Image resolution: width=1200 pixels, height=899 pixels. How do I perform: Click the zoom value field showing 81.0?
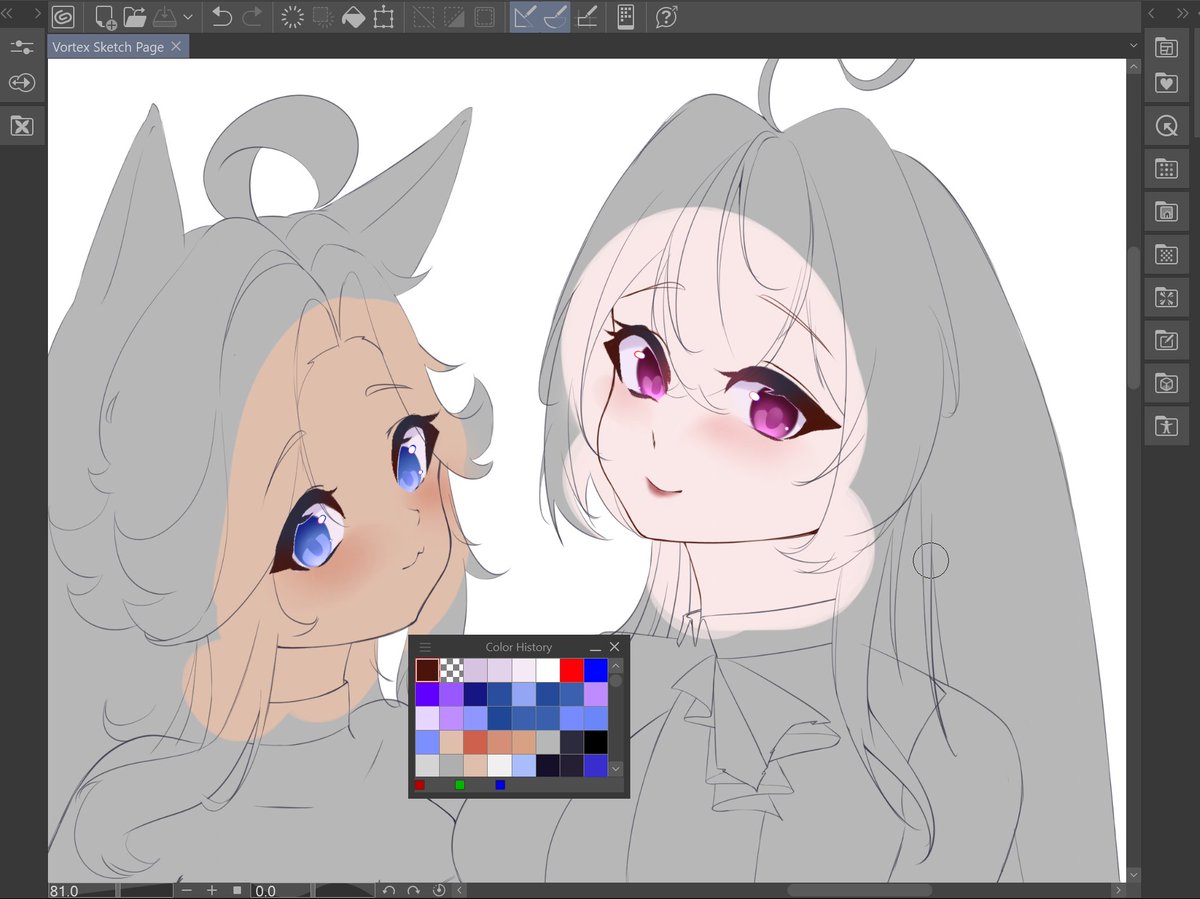[x=82, y=890]
